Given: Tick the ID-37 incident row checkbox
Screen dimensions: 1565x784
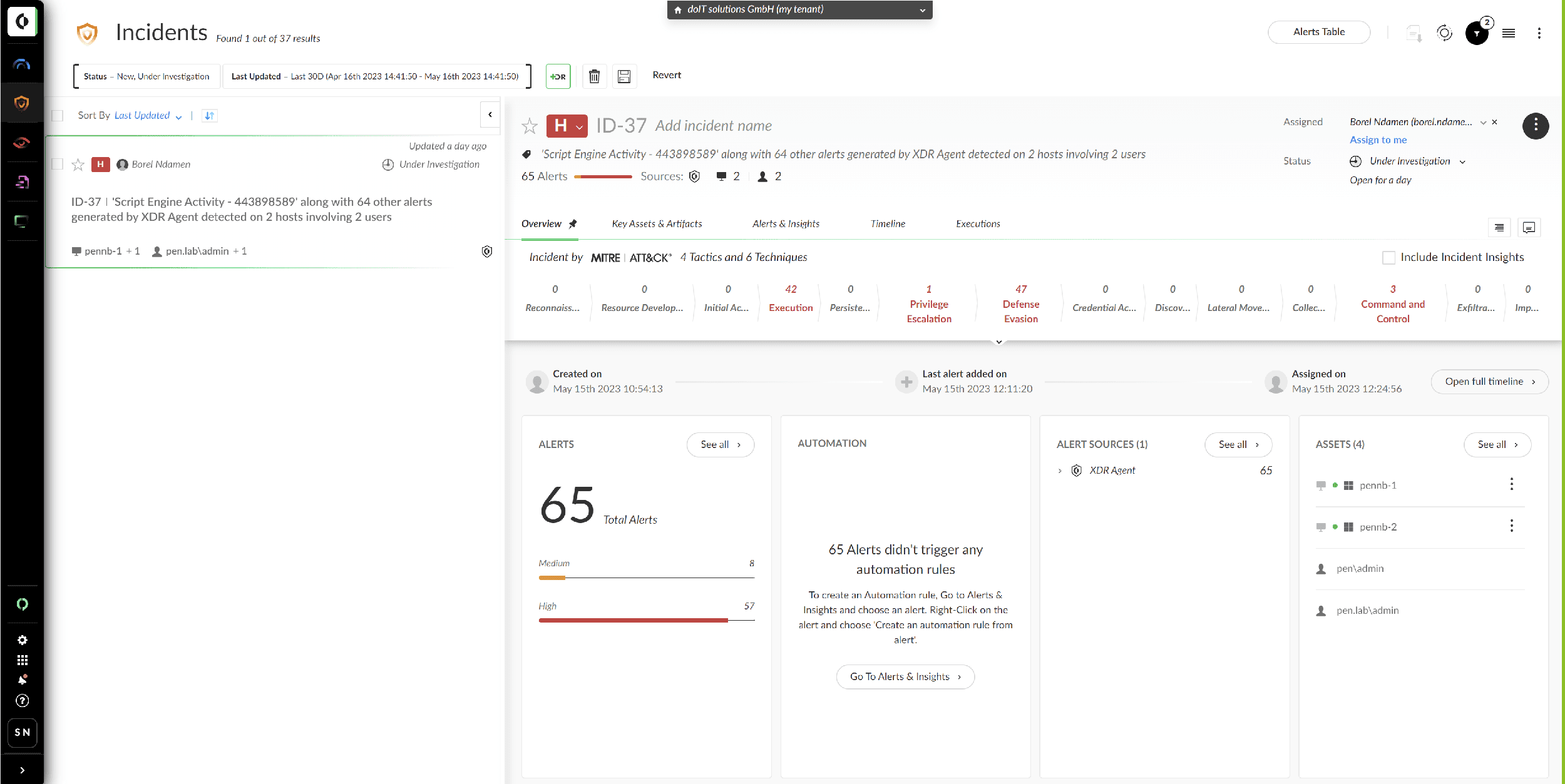Looking at the screenshot, I should click(x=58, y=164).
